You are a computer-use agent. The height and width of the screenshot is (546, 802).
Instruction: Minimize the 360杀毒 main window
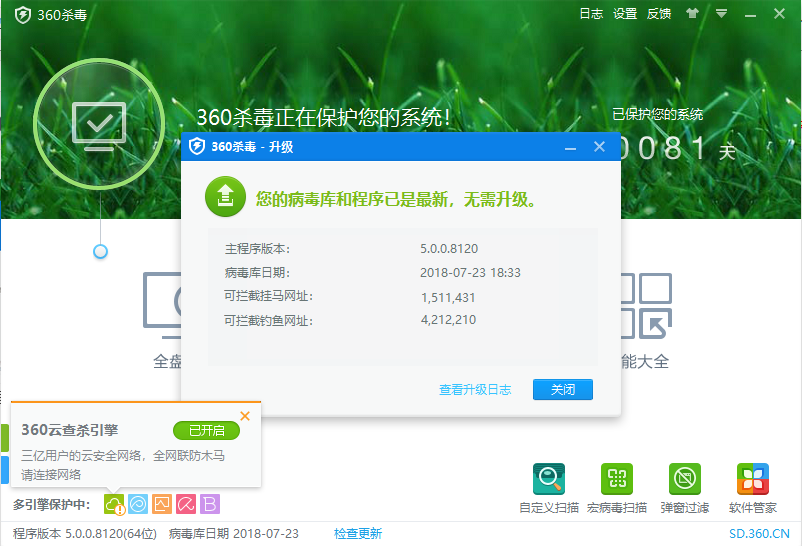(750, 15)
